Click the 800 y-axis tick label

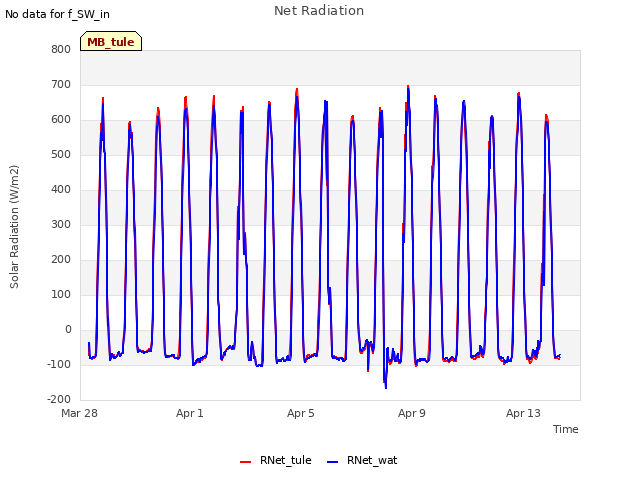(61, 49)
